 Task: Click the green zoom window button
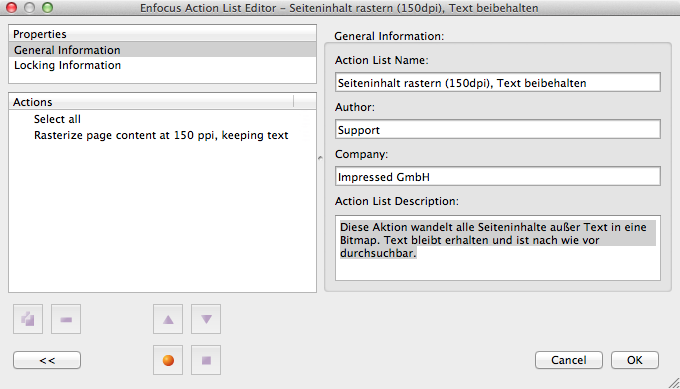coord(47,7)
